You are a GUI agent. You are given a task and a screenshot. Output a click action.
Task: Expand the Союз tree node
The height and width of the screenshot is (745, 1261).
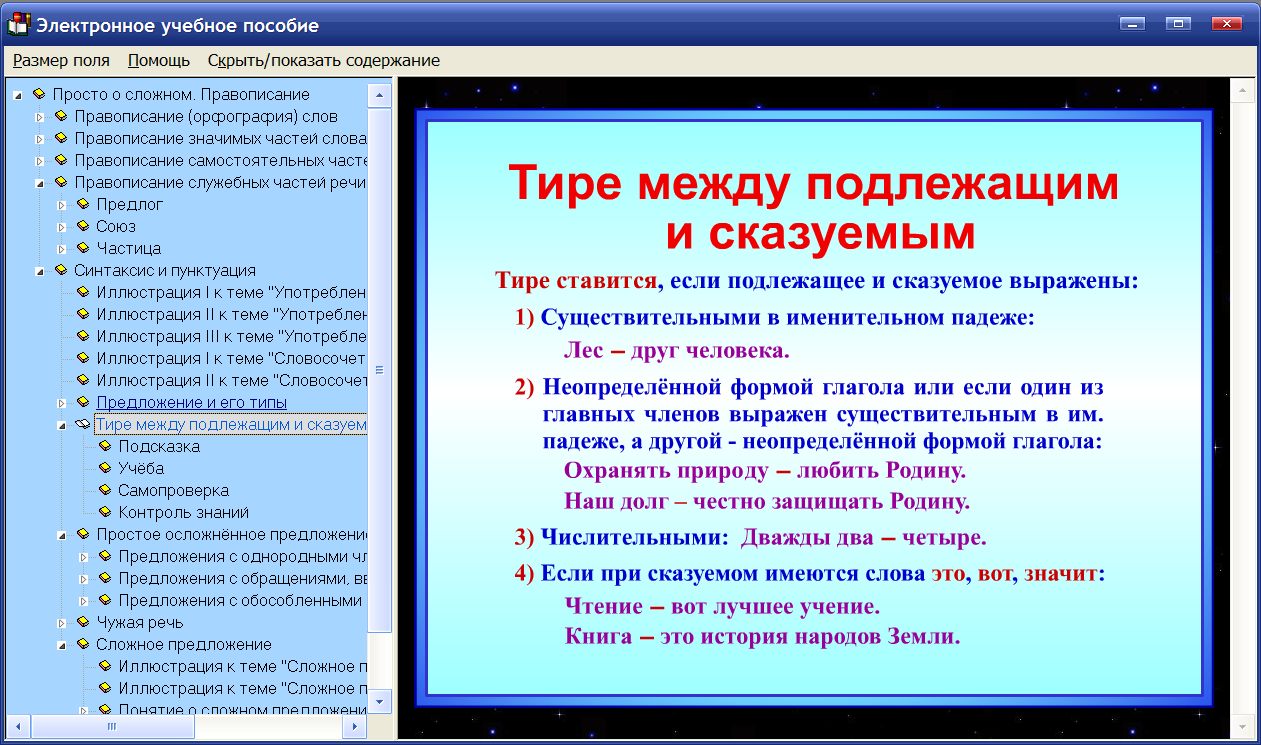pyautogui.click(x=62, y=227)
